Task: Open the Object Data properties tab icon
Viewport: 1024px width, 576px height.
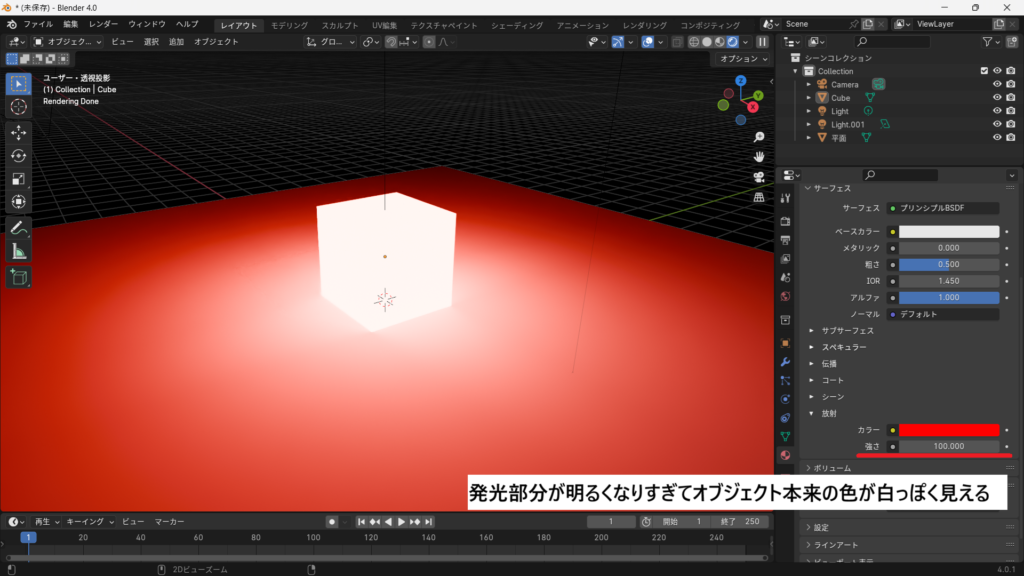Action: tap(785, 436)
